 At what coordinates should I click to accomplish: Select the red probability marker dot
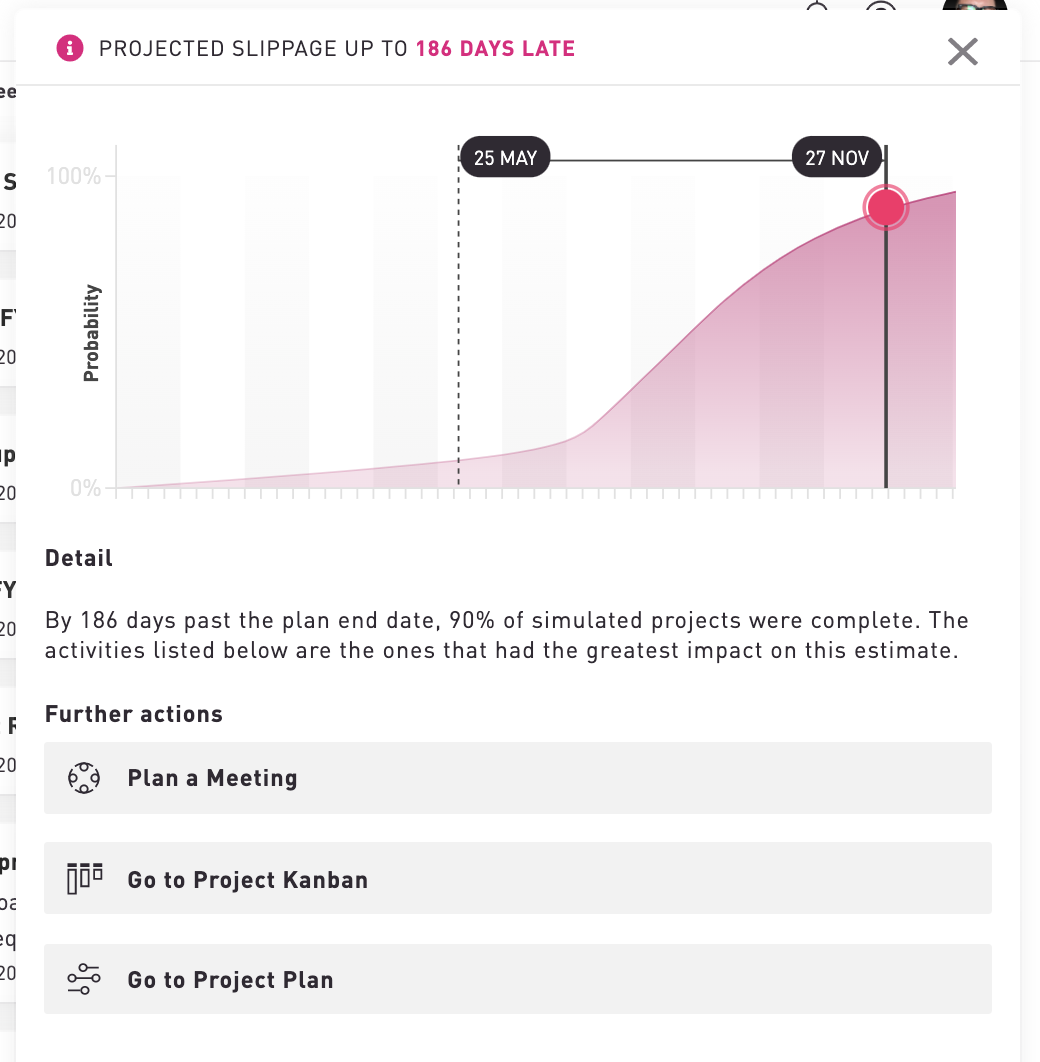coord(886,207)
